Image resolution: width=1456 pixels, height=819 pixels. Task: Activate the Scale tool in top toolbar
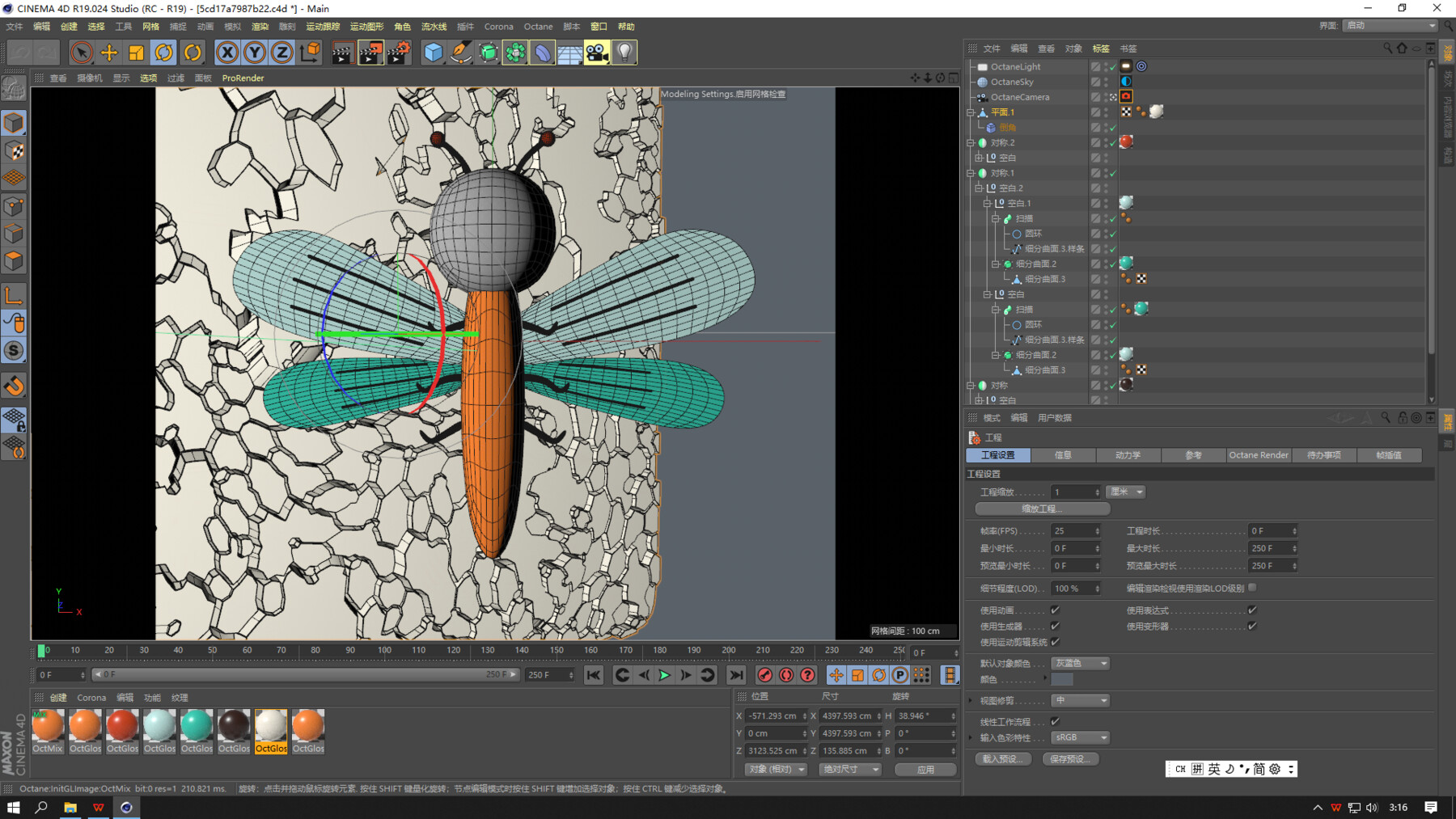pyautogui.click(x=136, y=53)
